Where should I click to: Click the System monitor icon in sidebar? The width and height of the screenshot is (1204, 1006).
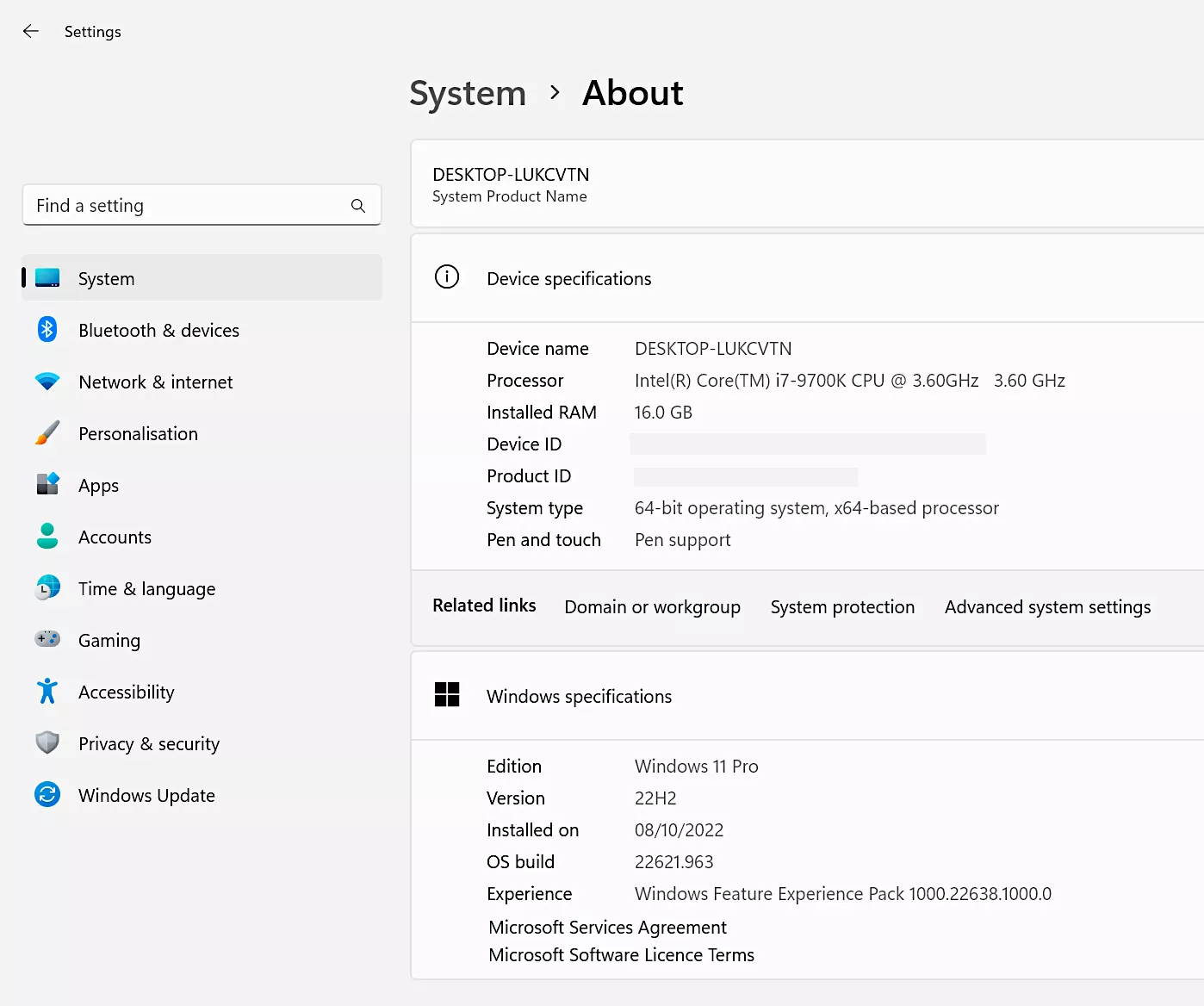point(47,278)
